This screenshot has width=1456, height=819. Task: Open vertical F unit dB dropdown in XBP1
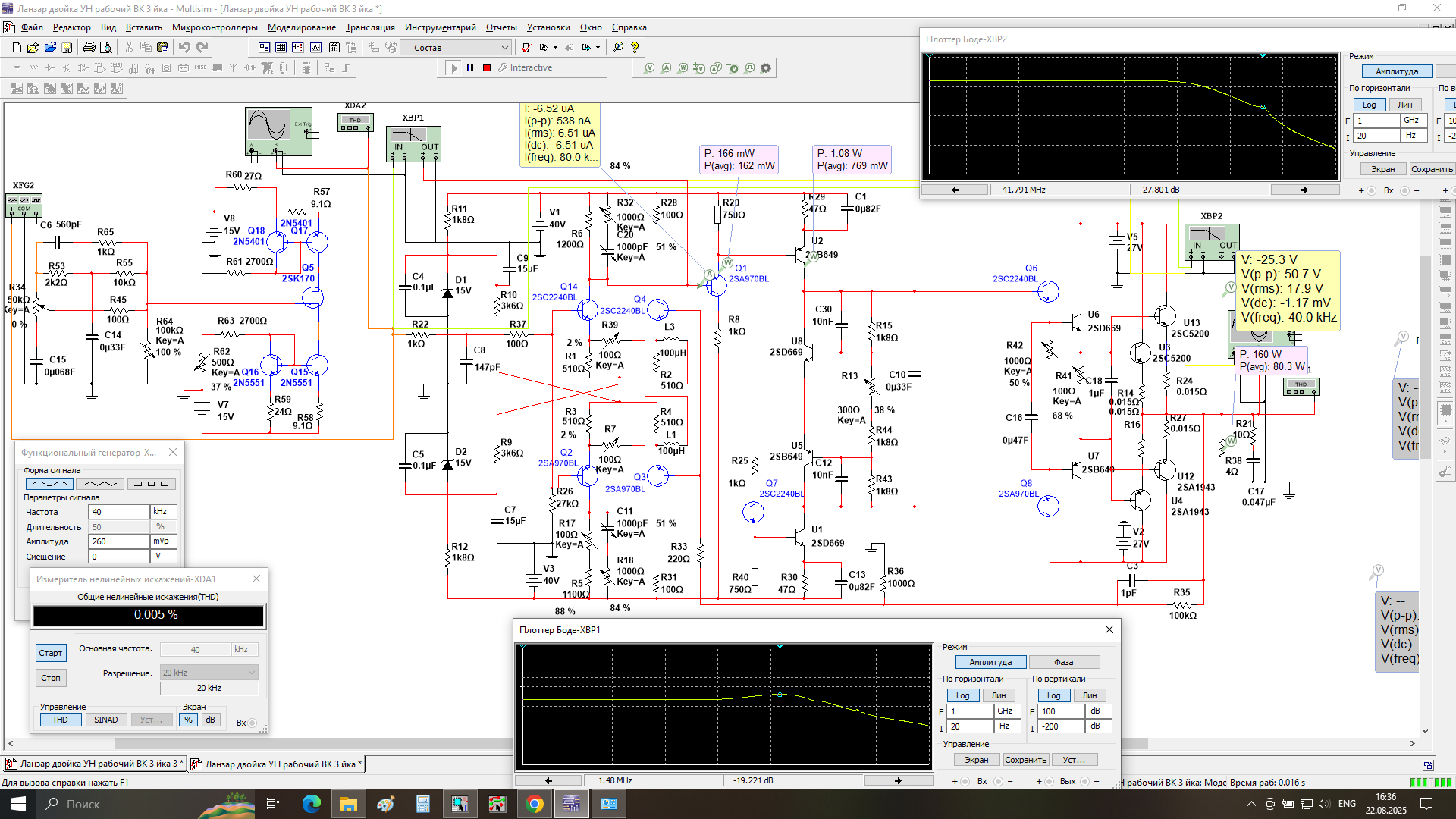[1099, 711]
